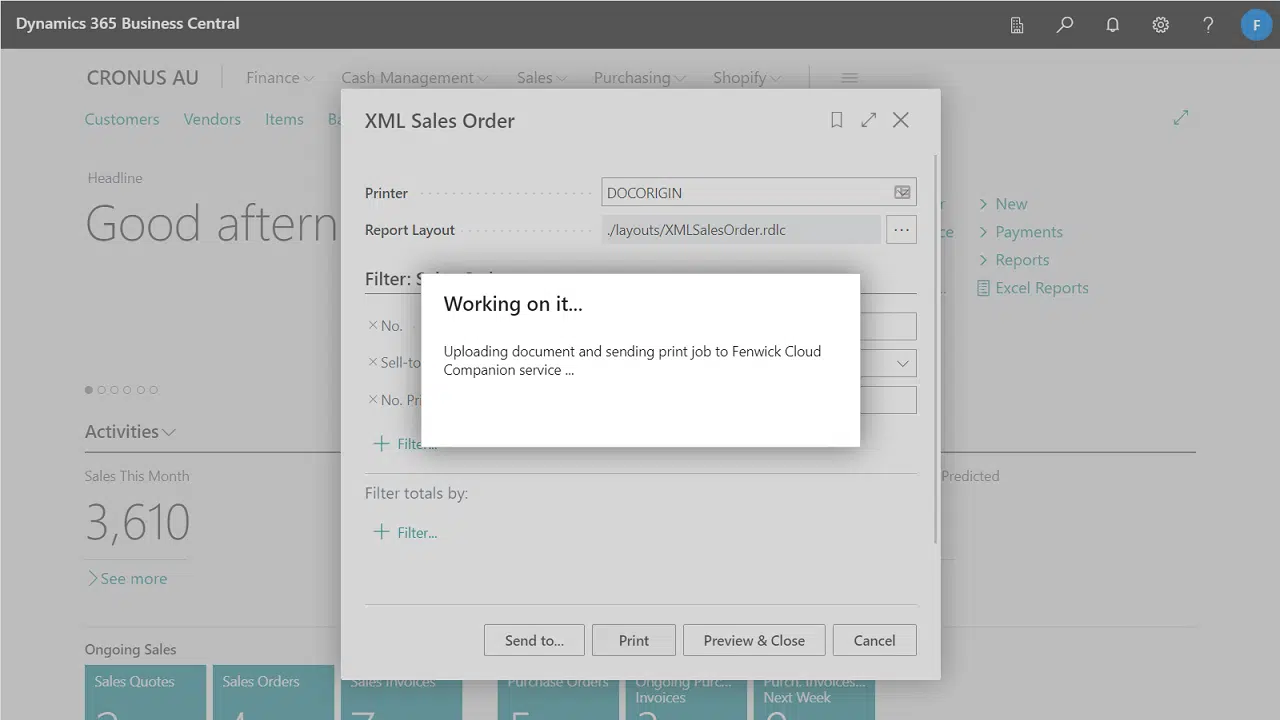This screenshot has height=720, width=1280.
Task: Open the Sell-to filter dropdown arrow
Action: coord(903,362)
